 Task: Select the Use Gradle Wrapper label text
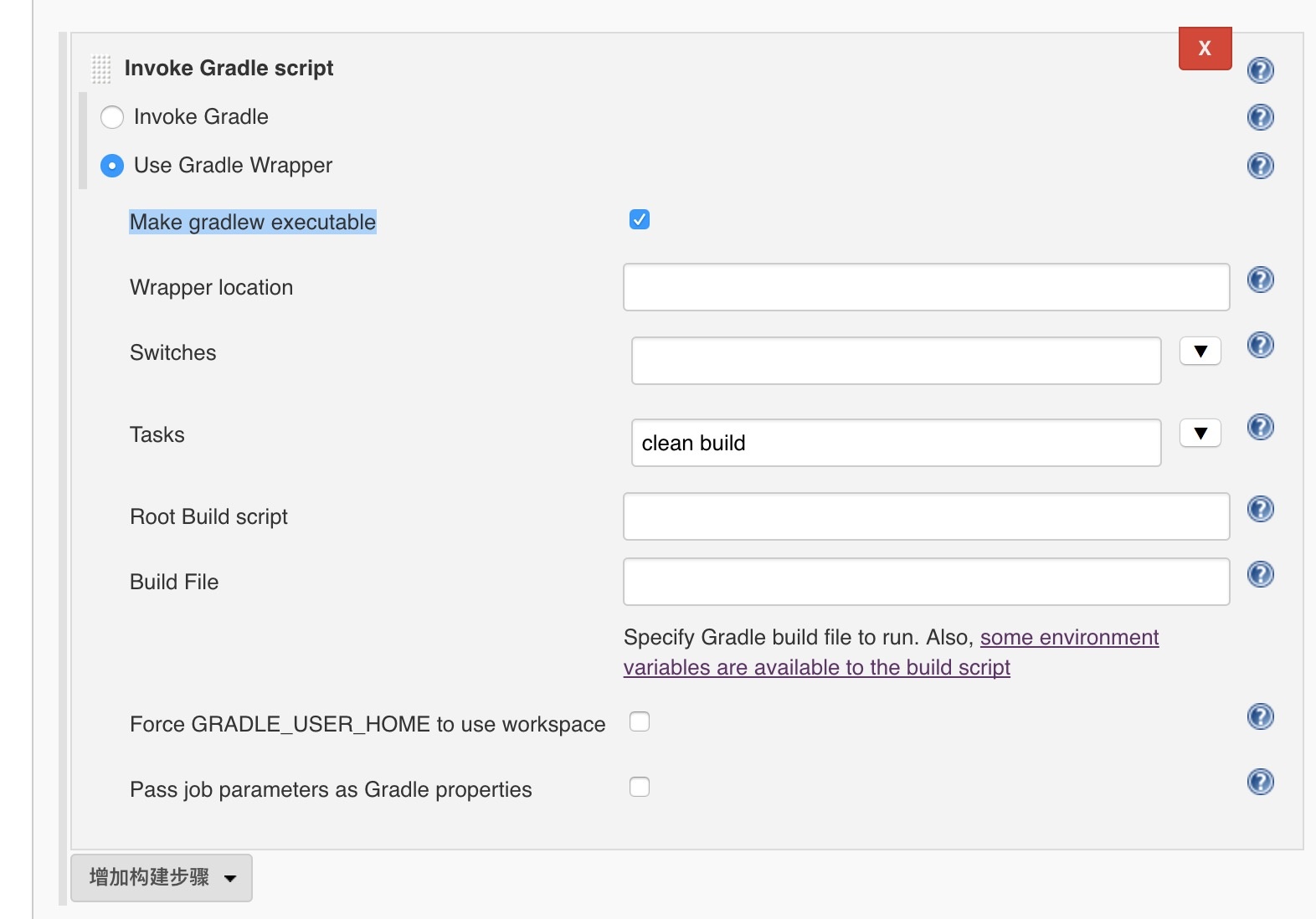click(x=233, y=165)
